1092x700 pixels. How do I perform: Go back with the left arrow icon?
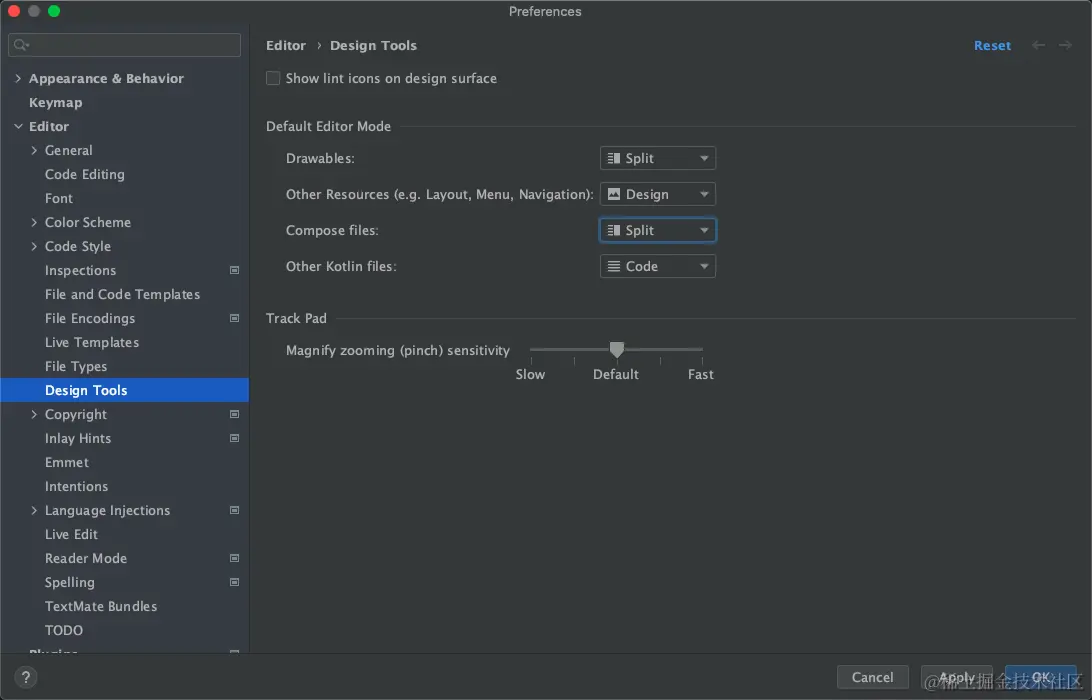click(1038, 45)
